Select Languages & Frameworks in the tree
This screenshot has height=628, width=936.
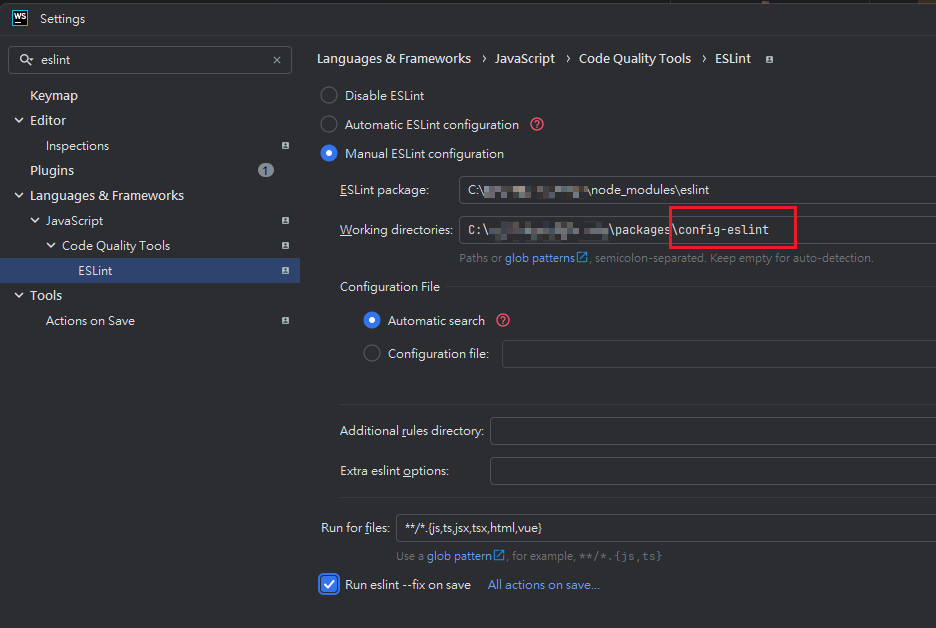point(107,195)
